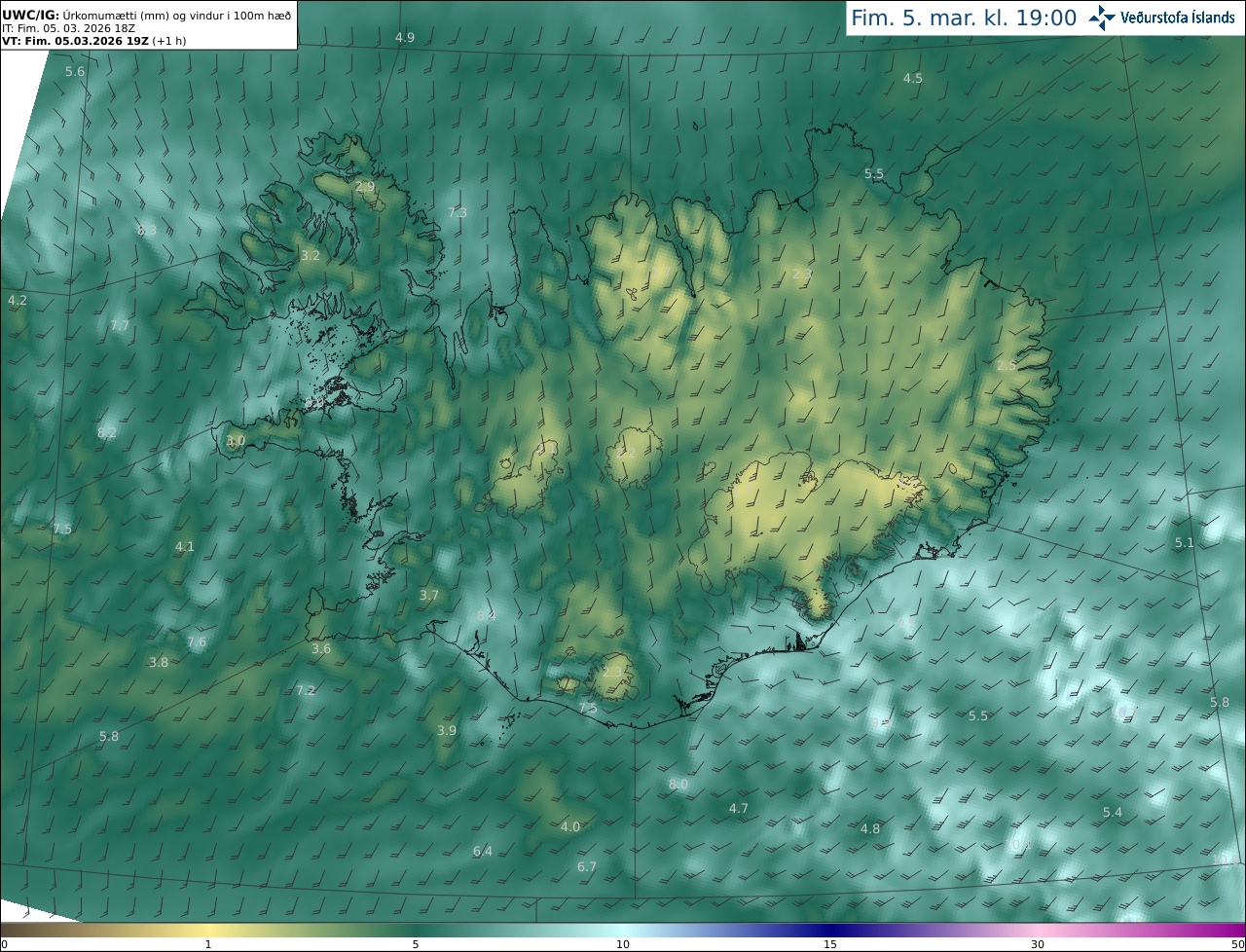Image resolution: width=1246 pixels, height=952 pixels.
Task: Click the 5.6 value in the northwest corner
Action: point(75,72)
